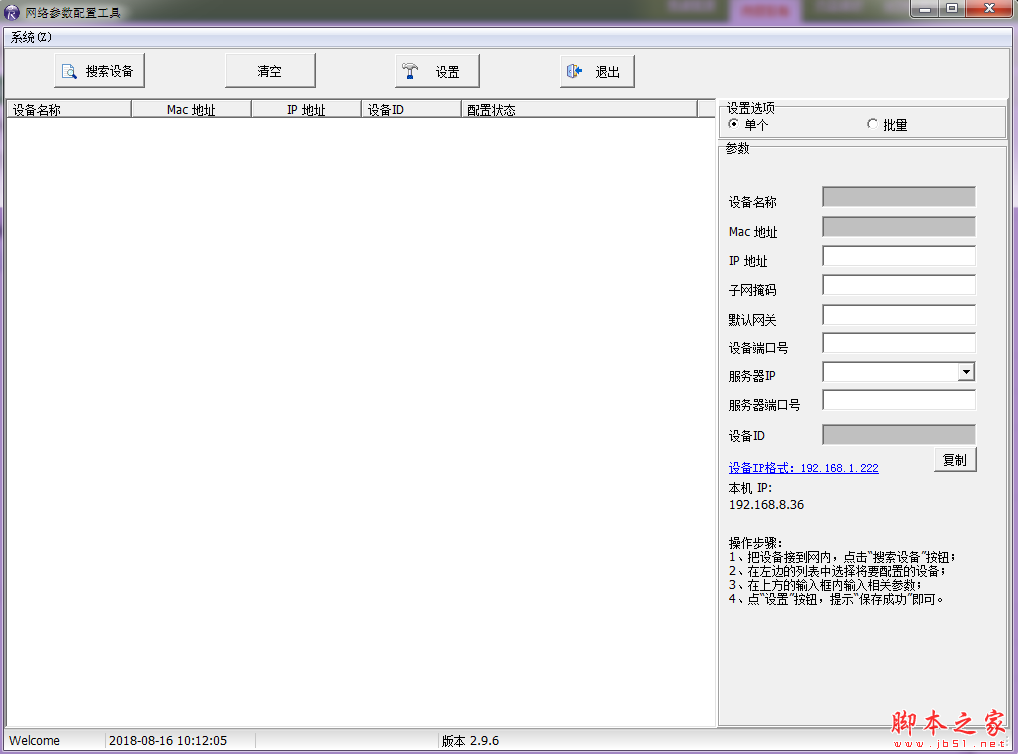
Task: Open the 服务器IP dropdown list
Action: pyautogui.click(x=966, y=371)
